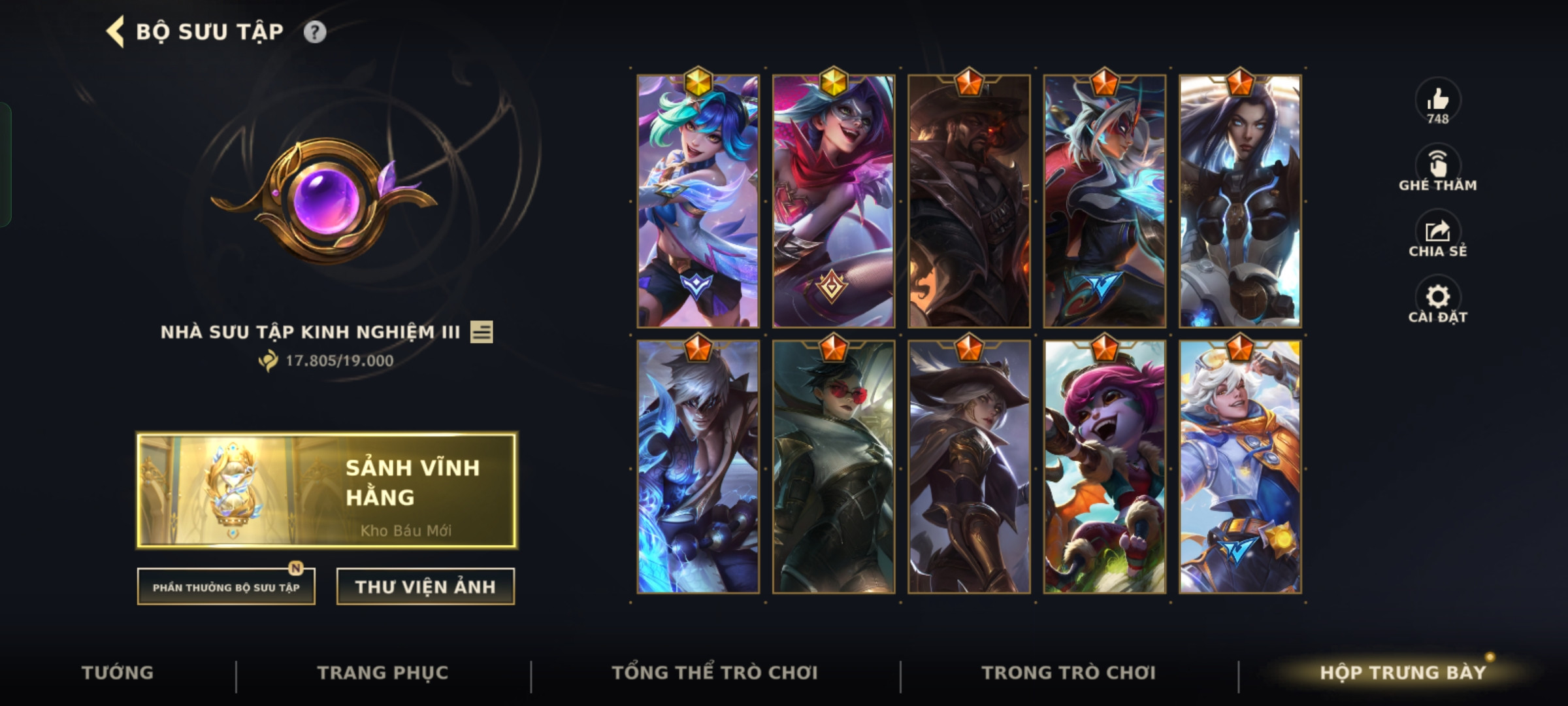Go back using the arrow beside Bộ Sưu Tập

(116, 32)
